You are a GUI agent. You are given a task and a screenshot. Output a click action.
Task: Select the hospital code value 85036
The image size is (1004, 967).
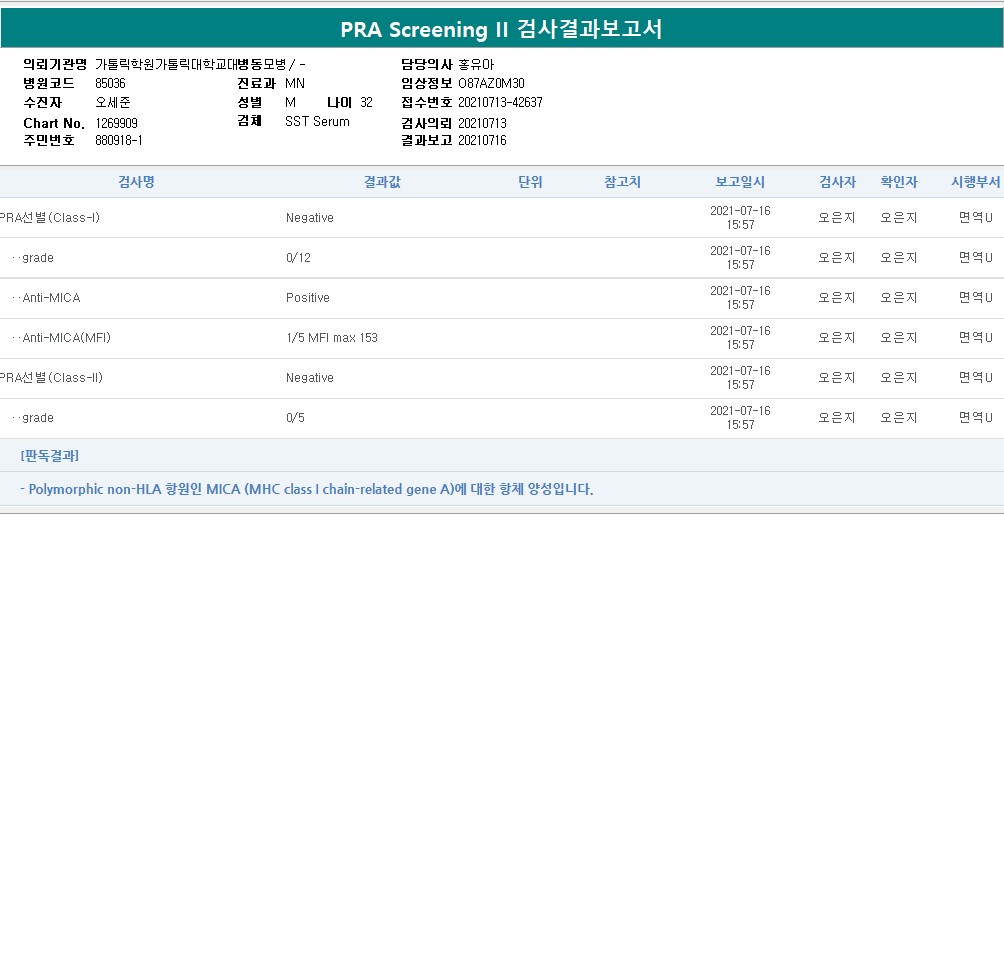110,83
